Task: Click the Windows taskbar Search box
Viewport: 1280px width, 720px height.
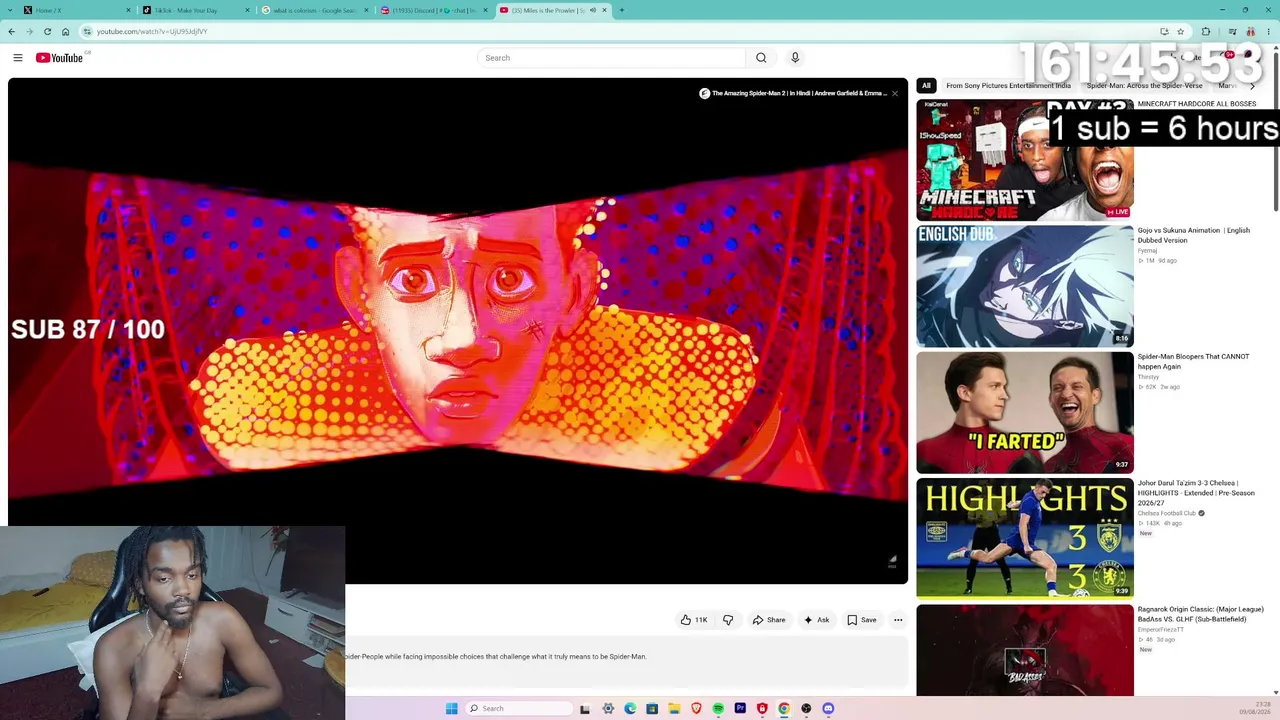Action: [517, 708]
